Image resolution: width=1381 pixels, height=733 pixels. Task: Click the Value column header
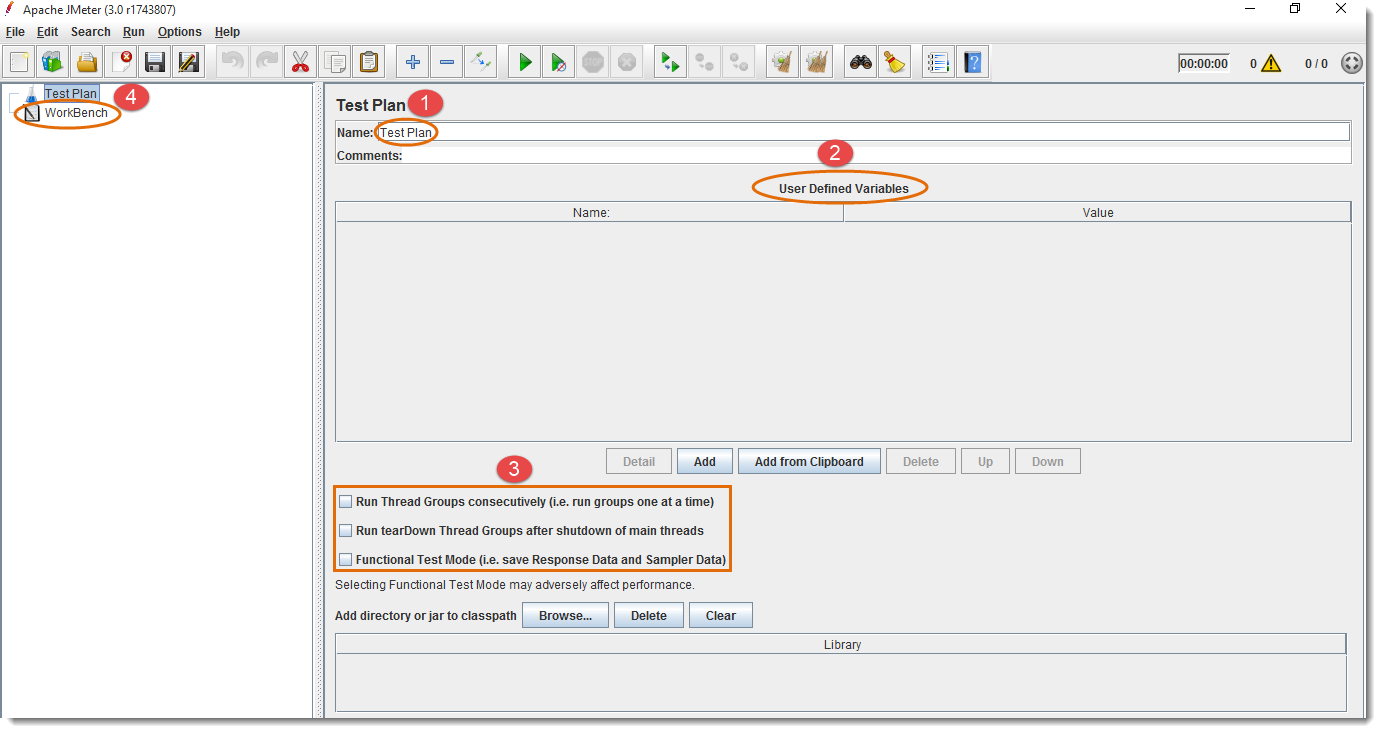coord(1097,212)
